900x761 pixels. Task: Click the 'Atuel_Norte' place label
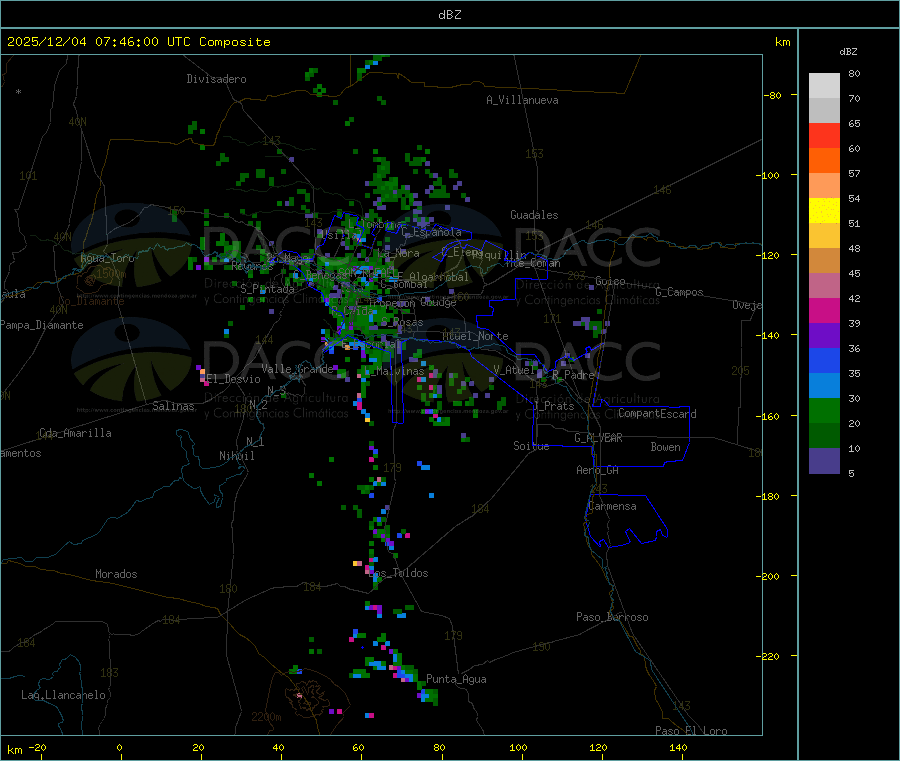(475, 336)
